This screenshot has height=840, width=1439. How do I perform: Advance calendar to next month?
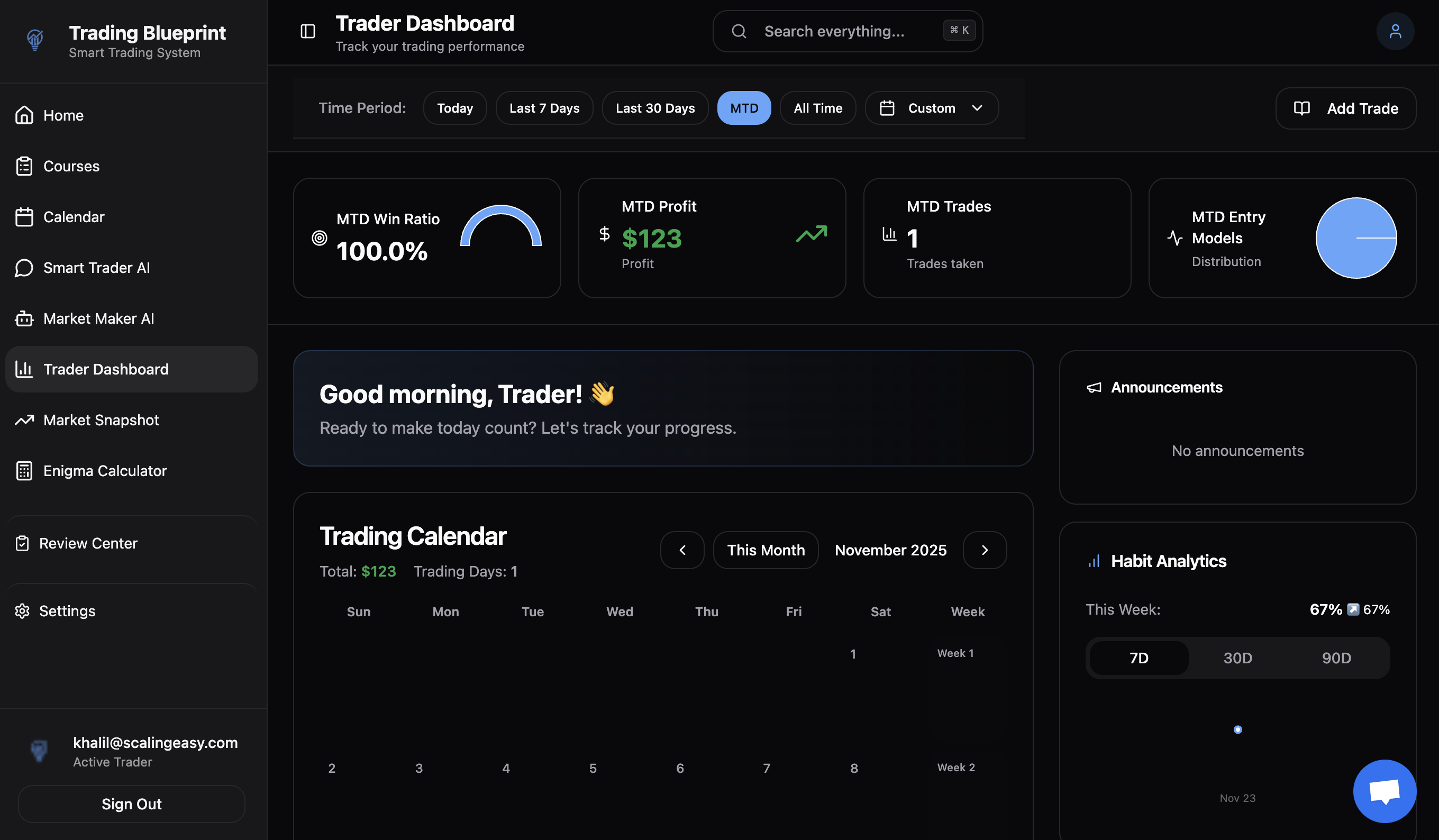point(985,550)
